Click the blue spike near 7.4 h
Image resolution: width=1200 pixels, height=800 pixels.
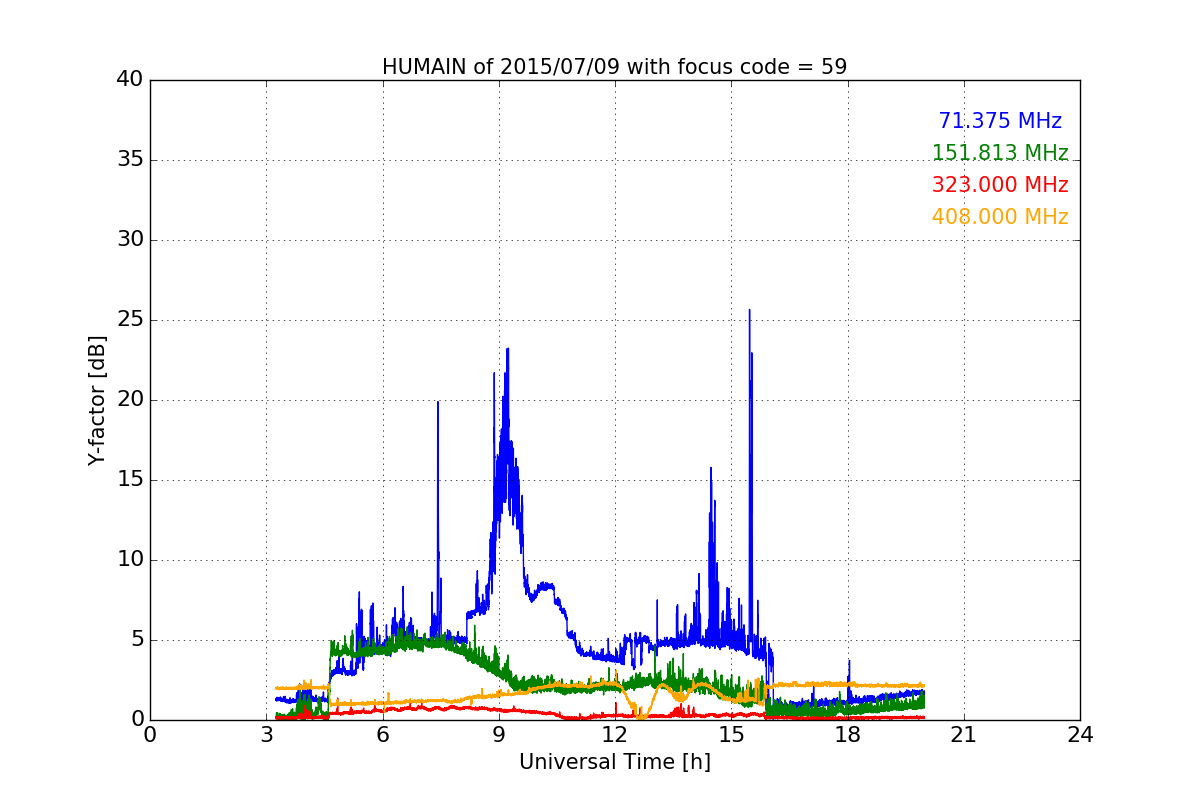pyautogui.click(x=438, y=404)
